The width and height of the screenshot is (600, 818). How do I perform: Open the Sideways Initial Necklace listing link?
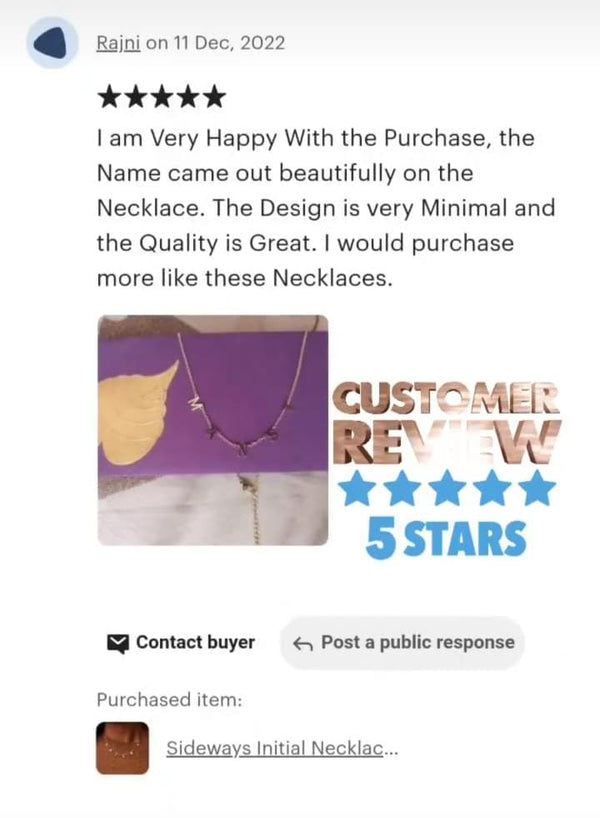coord(282,749)
